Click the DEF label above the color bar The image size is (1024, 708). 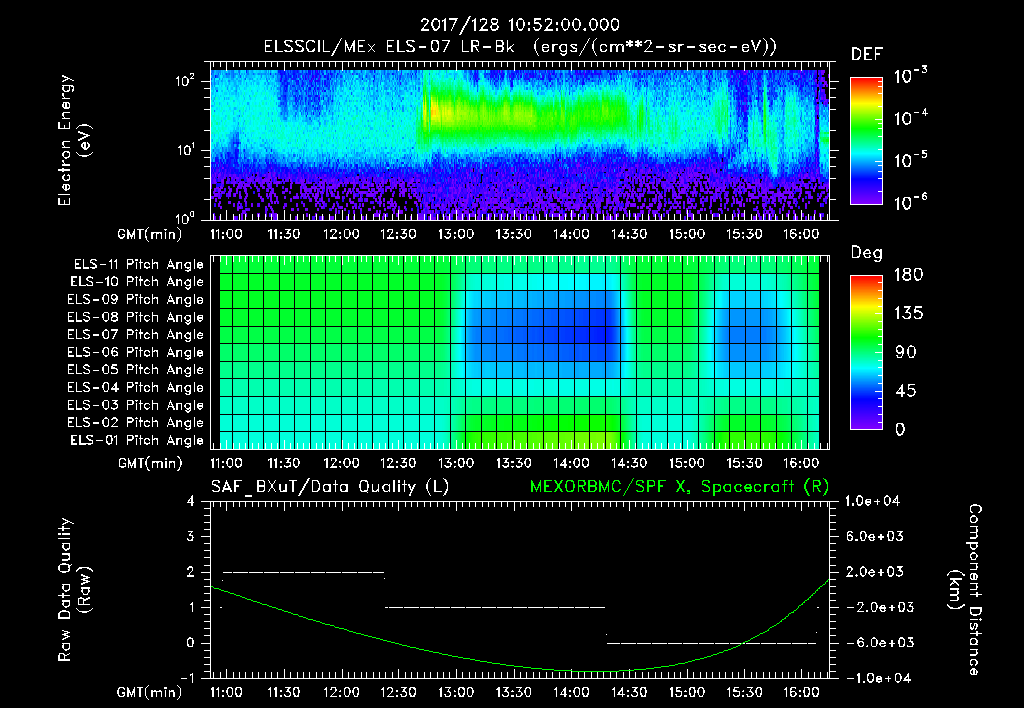[866, 55]
